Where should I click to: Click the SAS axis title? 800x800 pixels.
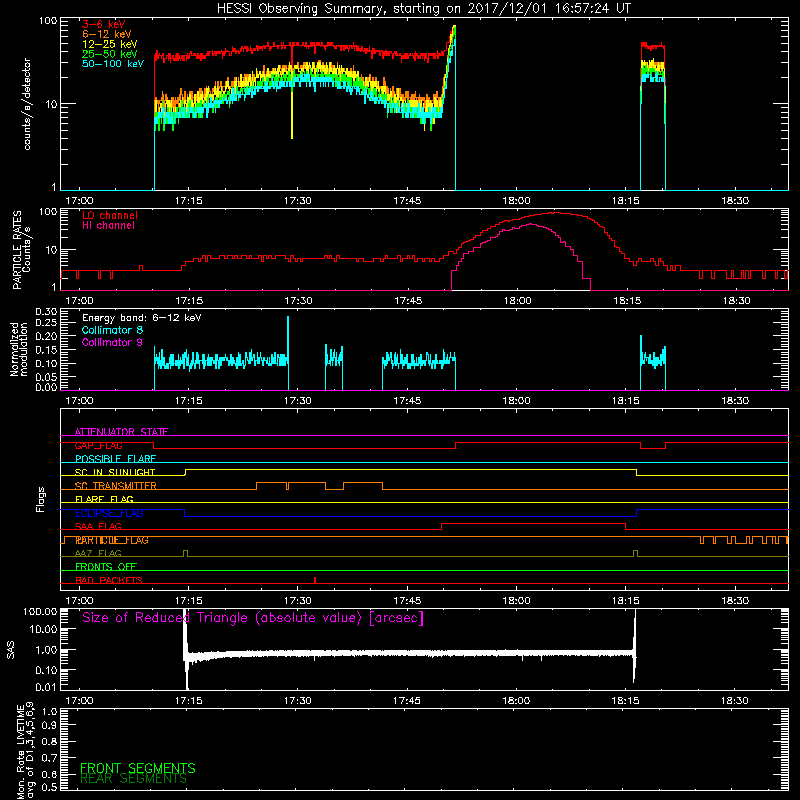(11, 650)
